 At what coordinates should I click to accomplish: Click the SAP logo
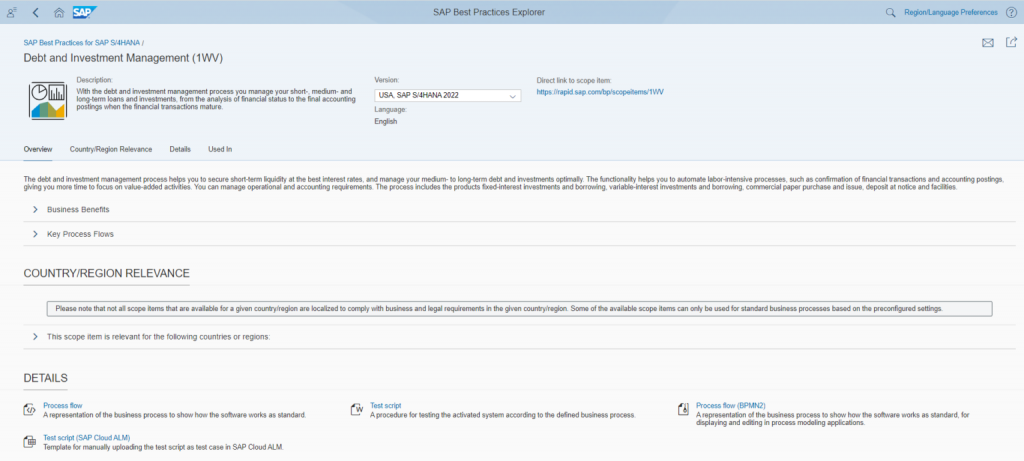pos(85,12)
